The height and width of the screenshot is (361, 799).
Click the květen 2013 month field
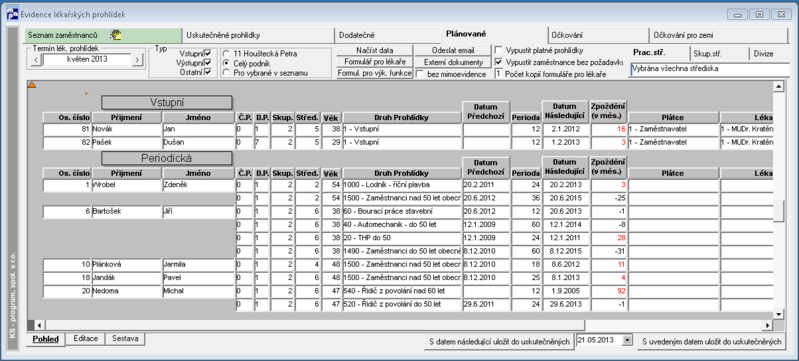coord(86,60)
